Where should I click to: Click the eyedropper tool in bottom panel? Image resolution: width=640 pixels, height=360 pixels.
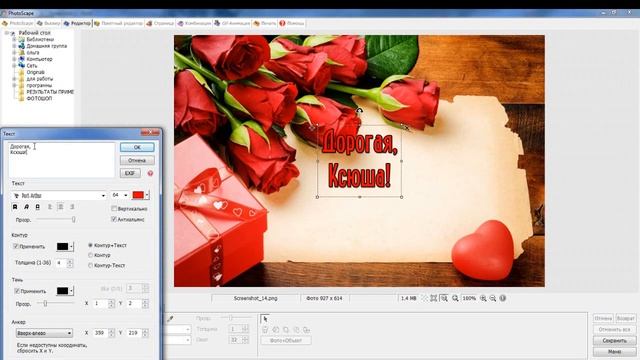170,319
